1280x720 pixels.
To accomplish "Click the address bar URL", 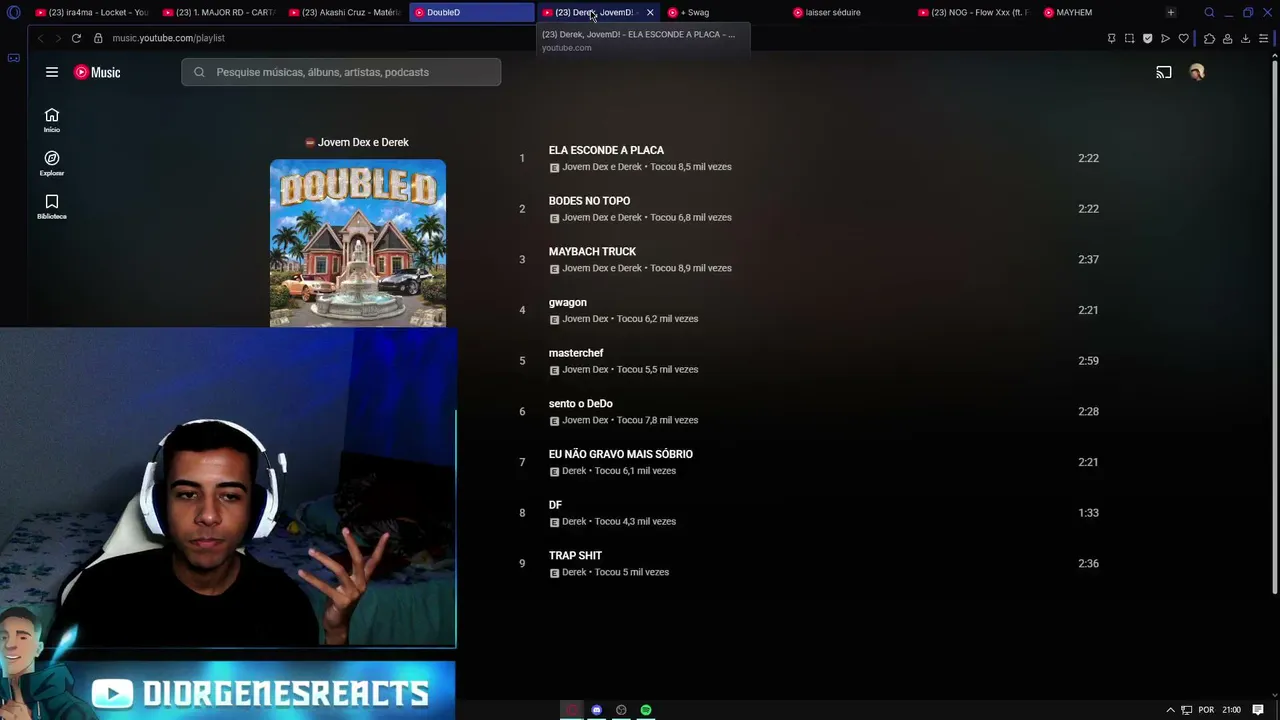I will pos(168,38).
